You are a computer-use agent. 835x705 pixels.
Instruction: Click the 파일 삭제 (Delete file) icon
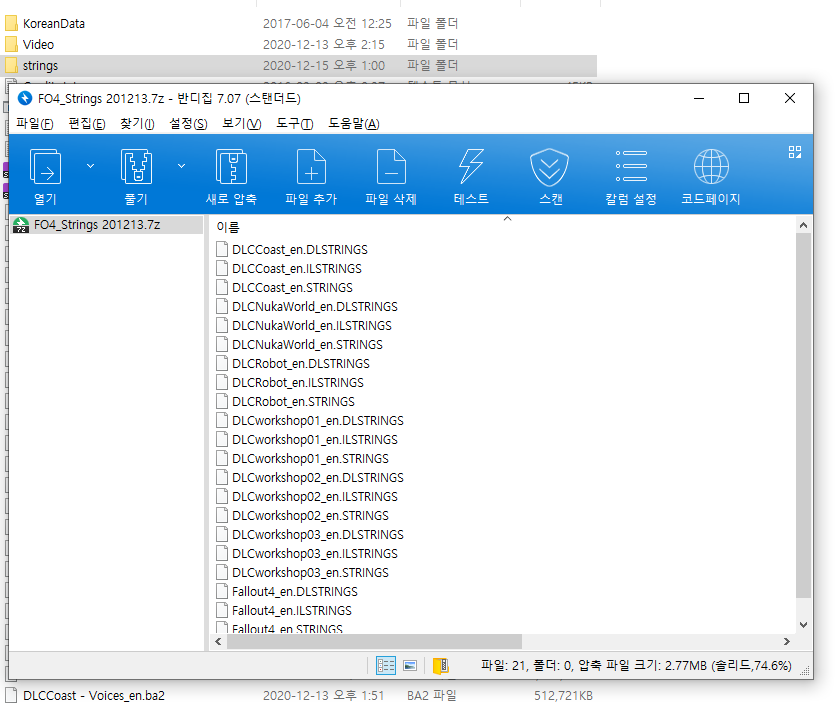tap(391, 167)
